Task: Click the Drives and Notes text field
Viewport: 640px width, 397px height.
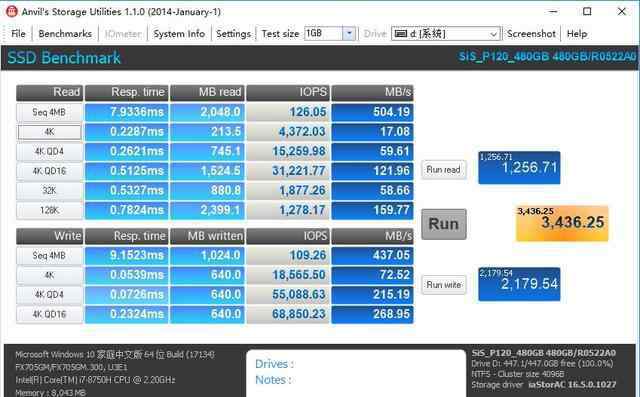Action: [356, 373]
